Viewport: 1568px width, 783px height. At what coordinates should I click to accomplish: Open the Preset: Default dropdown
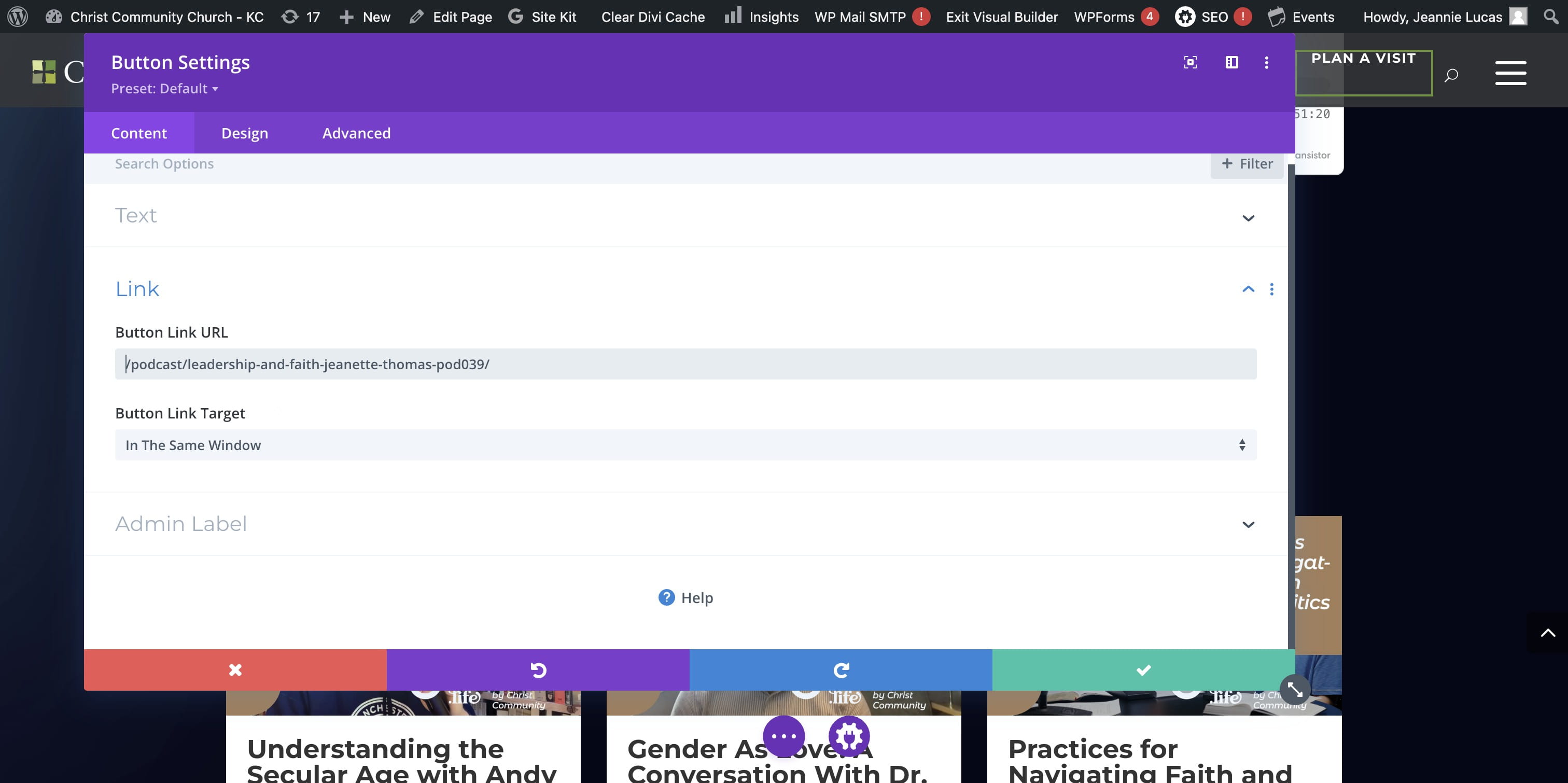click(x=164, y=89)
